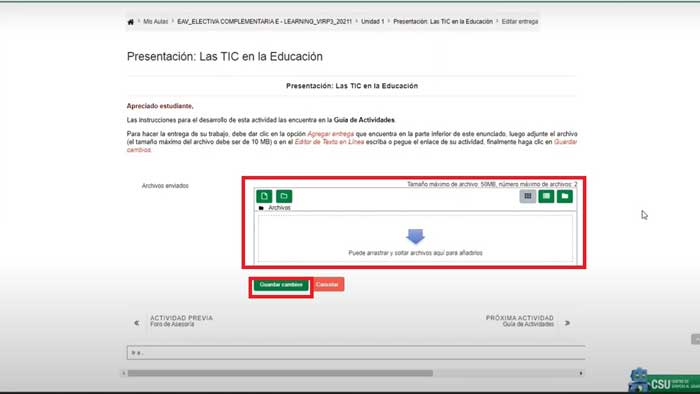Go to Unidad 1 breadcrumb link
700x394 pixels.
pyautogui.click(x=372, y=21)
